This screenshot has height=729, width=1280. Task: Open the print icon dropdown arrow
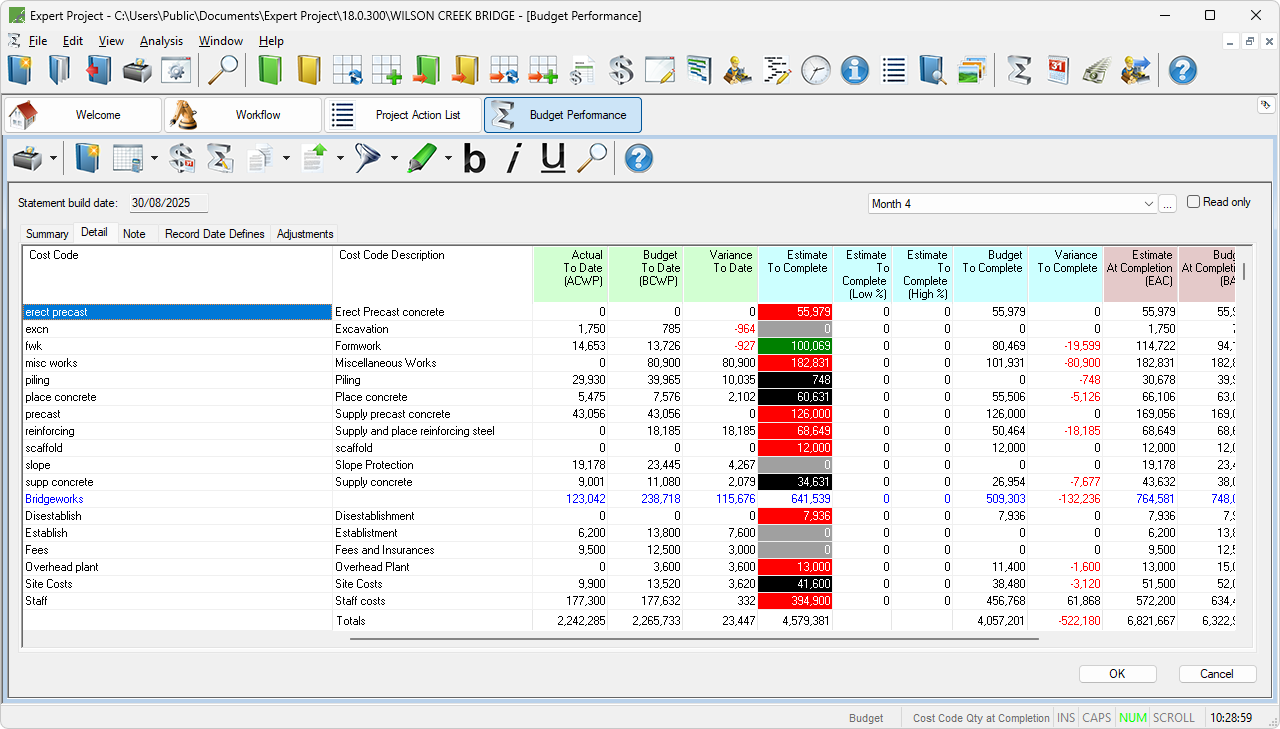pos(53,158)
